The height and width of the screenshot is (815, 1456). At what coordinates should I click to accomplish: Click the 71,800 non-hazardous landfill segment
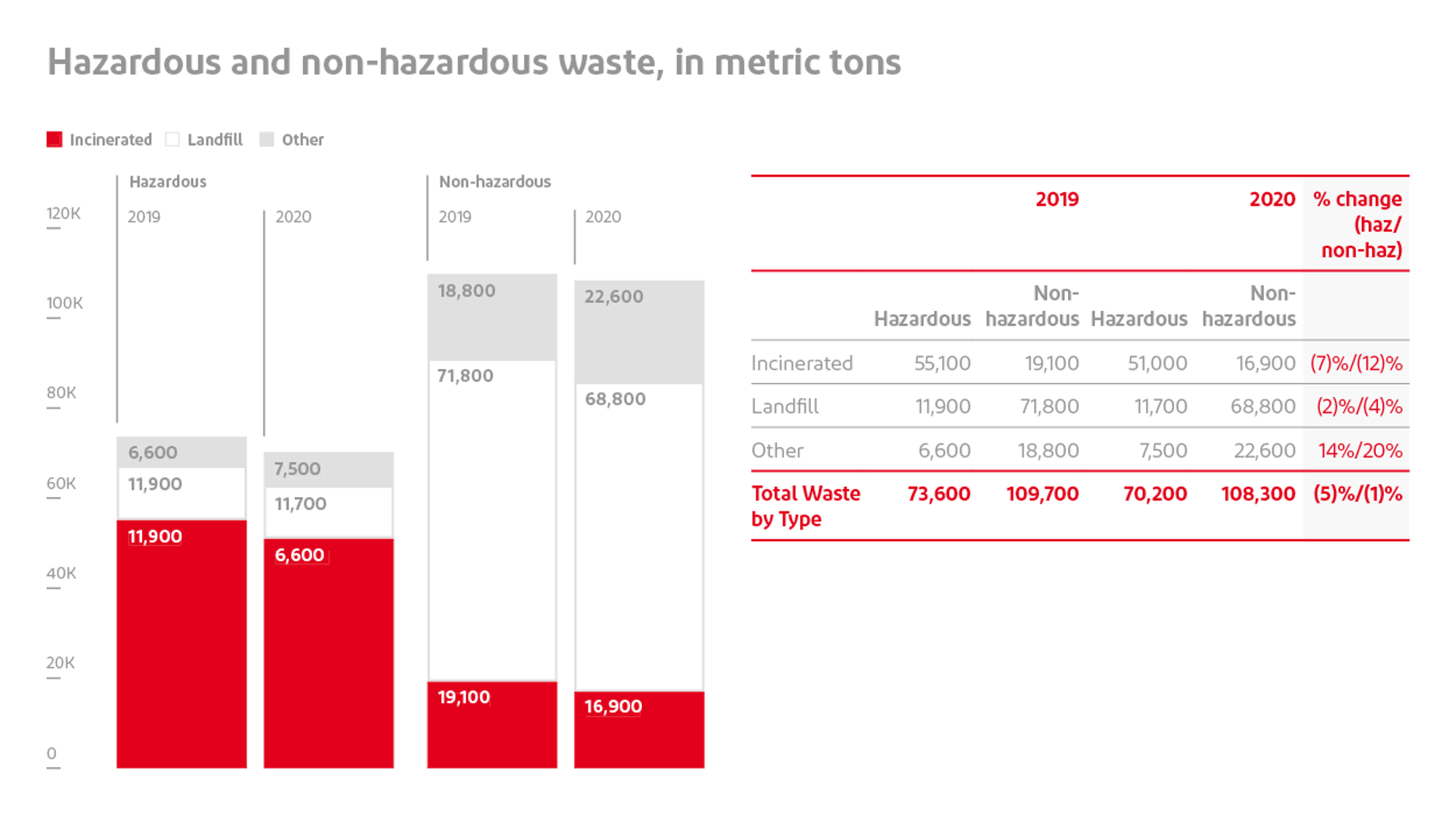point(491,520)
